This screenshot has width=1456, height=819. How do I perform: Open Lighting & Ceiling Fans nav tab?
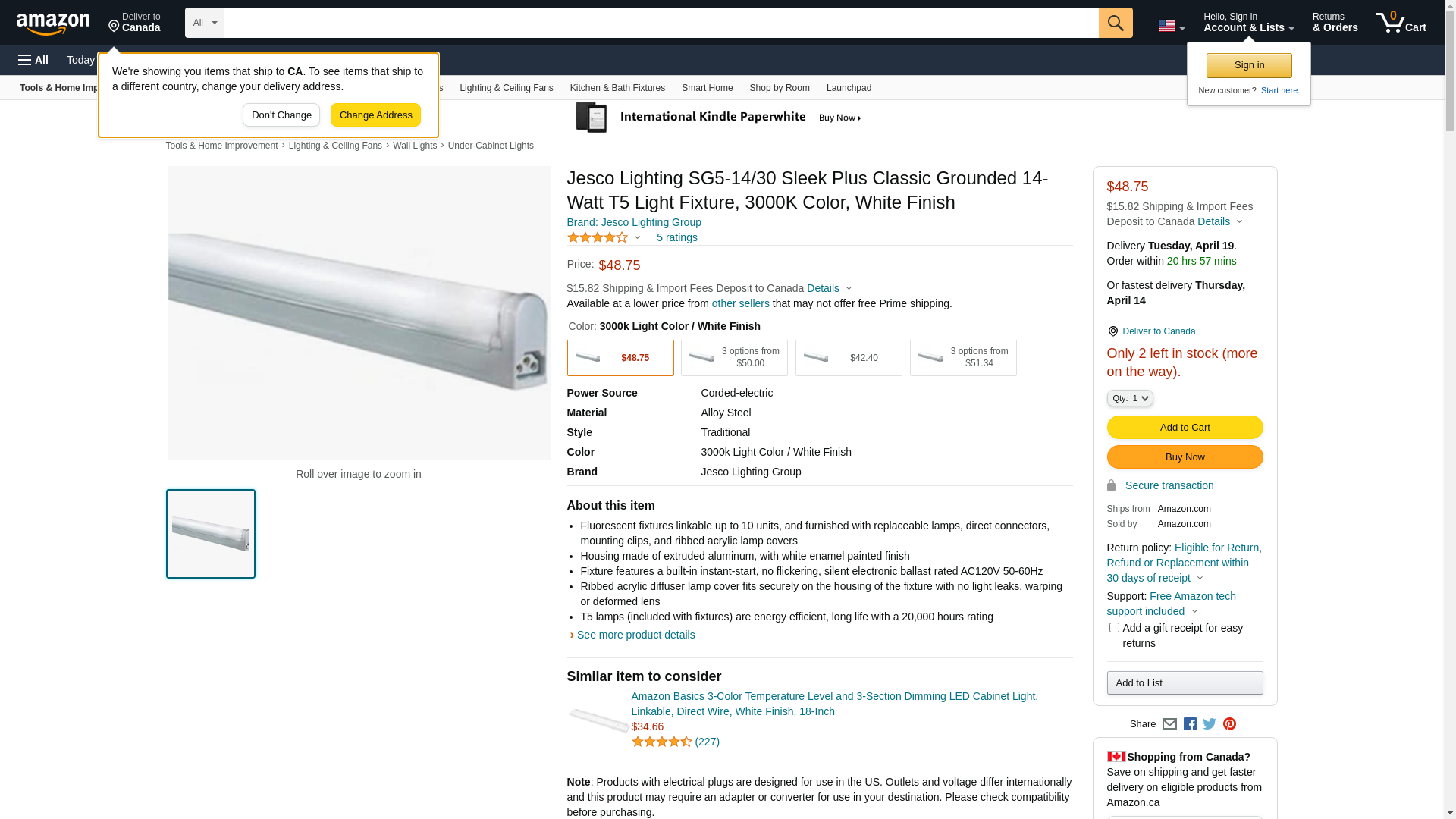coord(506,88)
